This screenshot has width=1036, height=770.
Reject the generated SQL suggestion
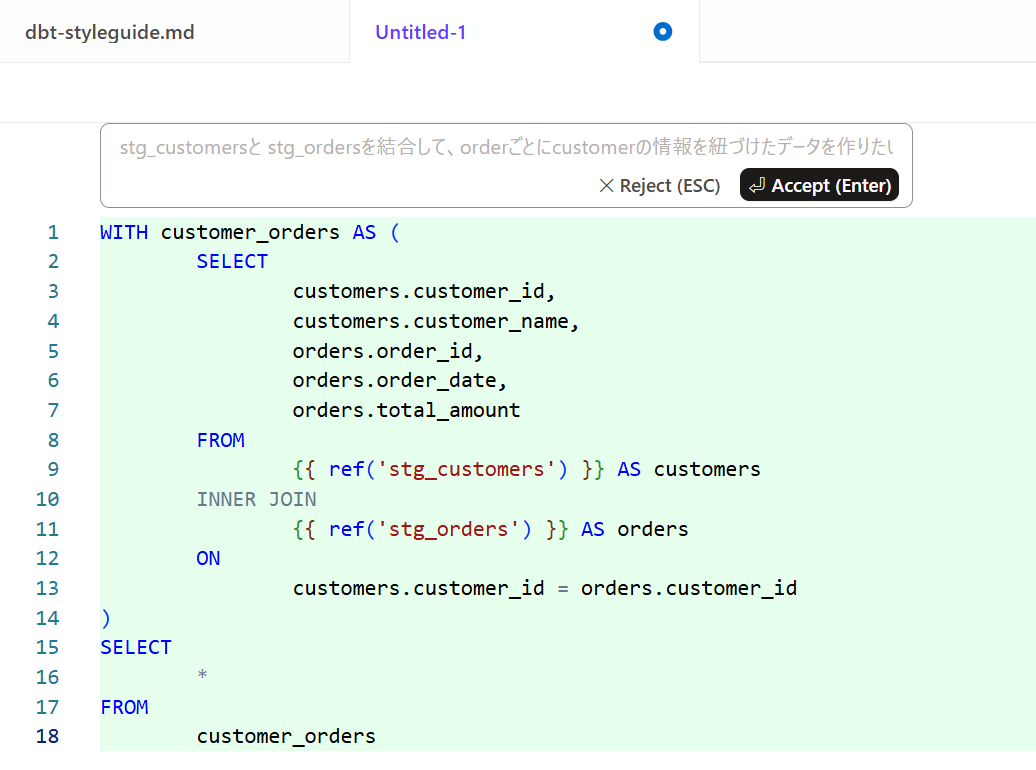659,186
